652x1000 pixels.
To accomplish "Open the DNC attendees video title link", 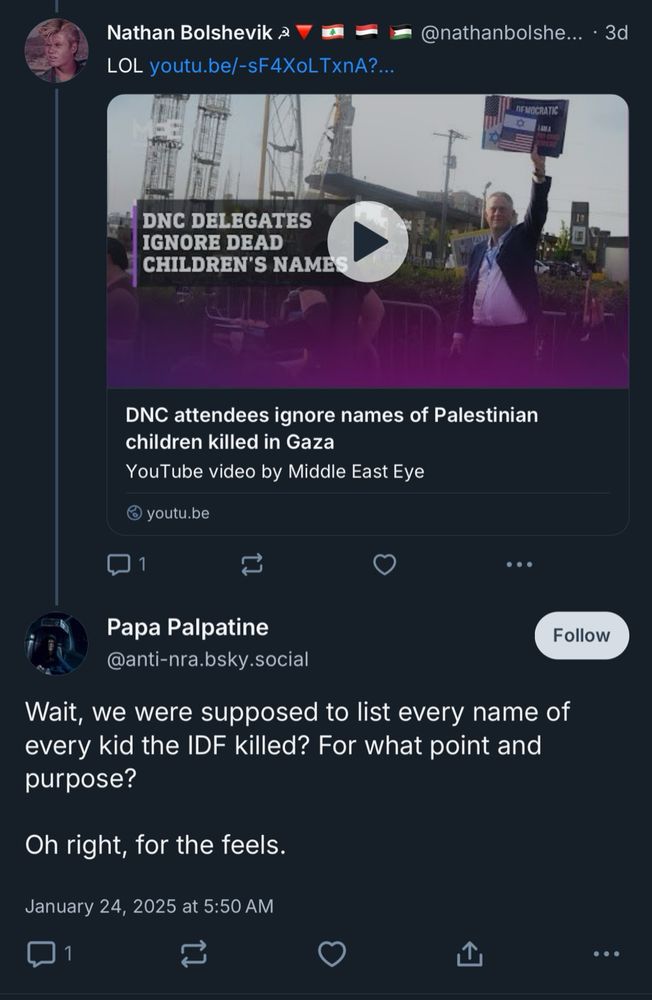I will (331, 425).
